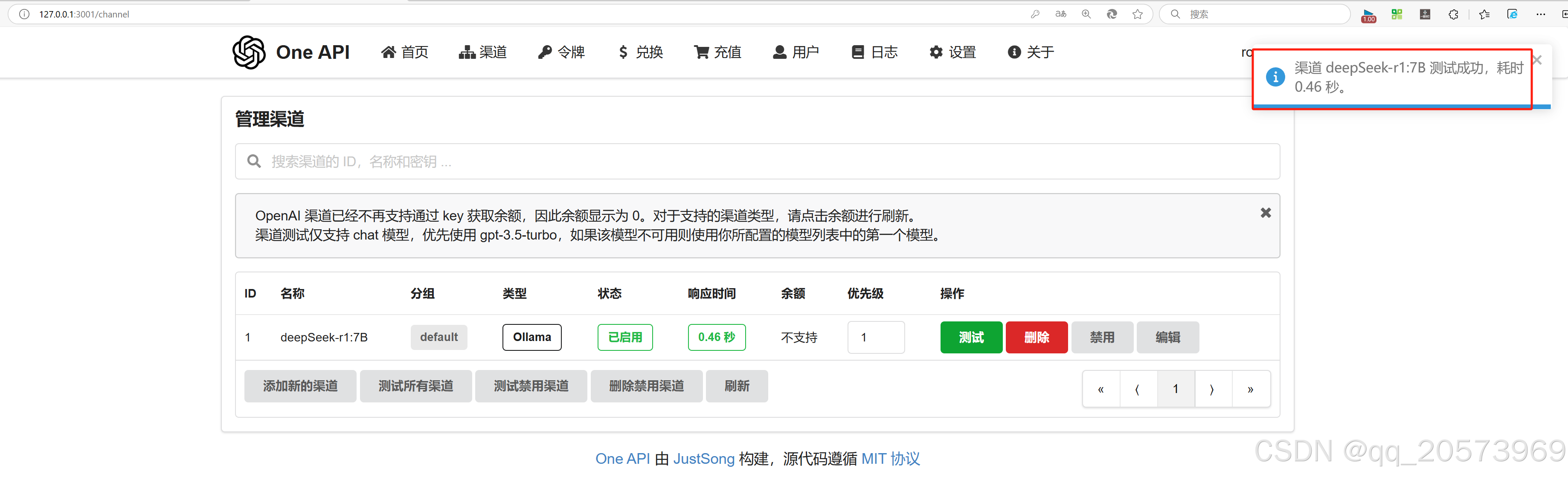The width and height of the screenshot is (1568, 477).
Task: Click the magnifier icon in the channel search box
Action: pyautogui.click(x=254, y=161)
